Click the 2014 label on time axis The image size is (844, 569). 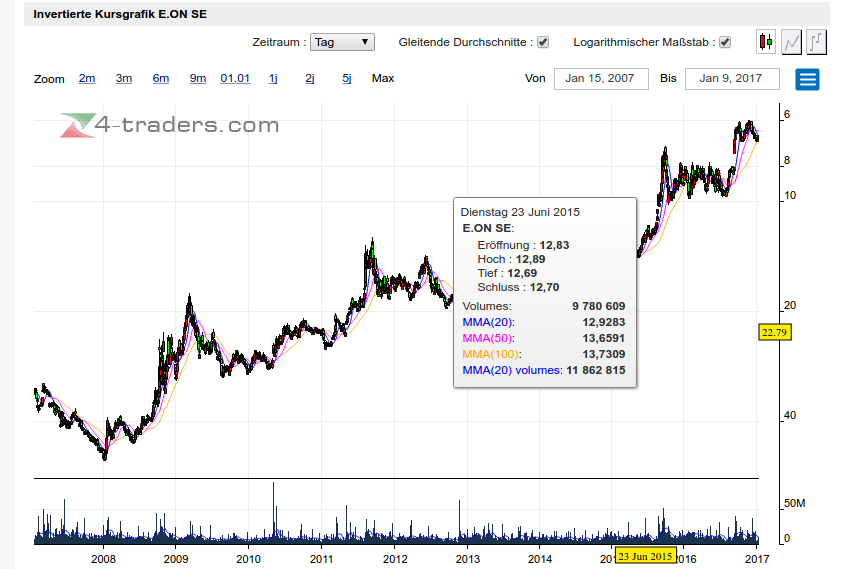540,559
